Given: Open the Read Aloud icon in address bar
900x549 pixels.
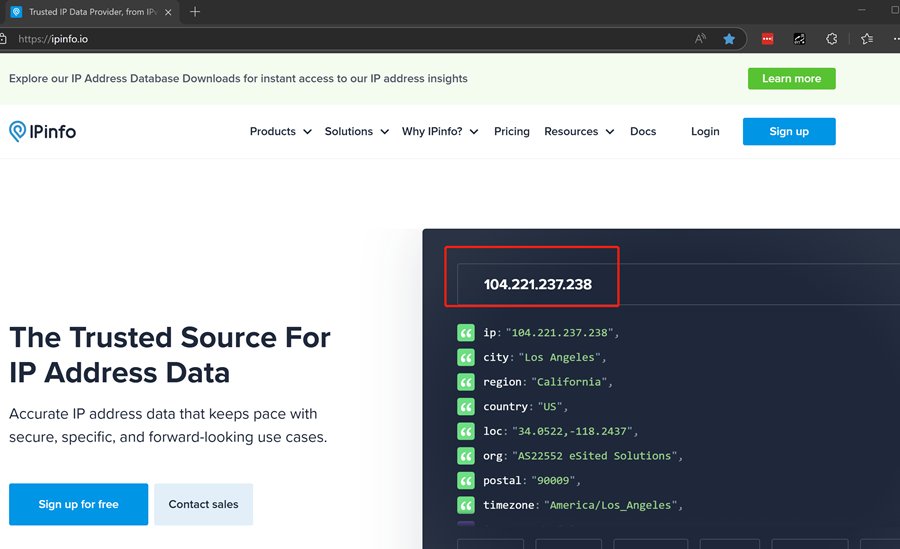Looking at the screenshot, I should (700, 39).
